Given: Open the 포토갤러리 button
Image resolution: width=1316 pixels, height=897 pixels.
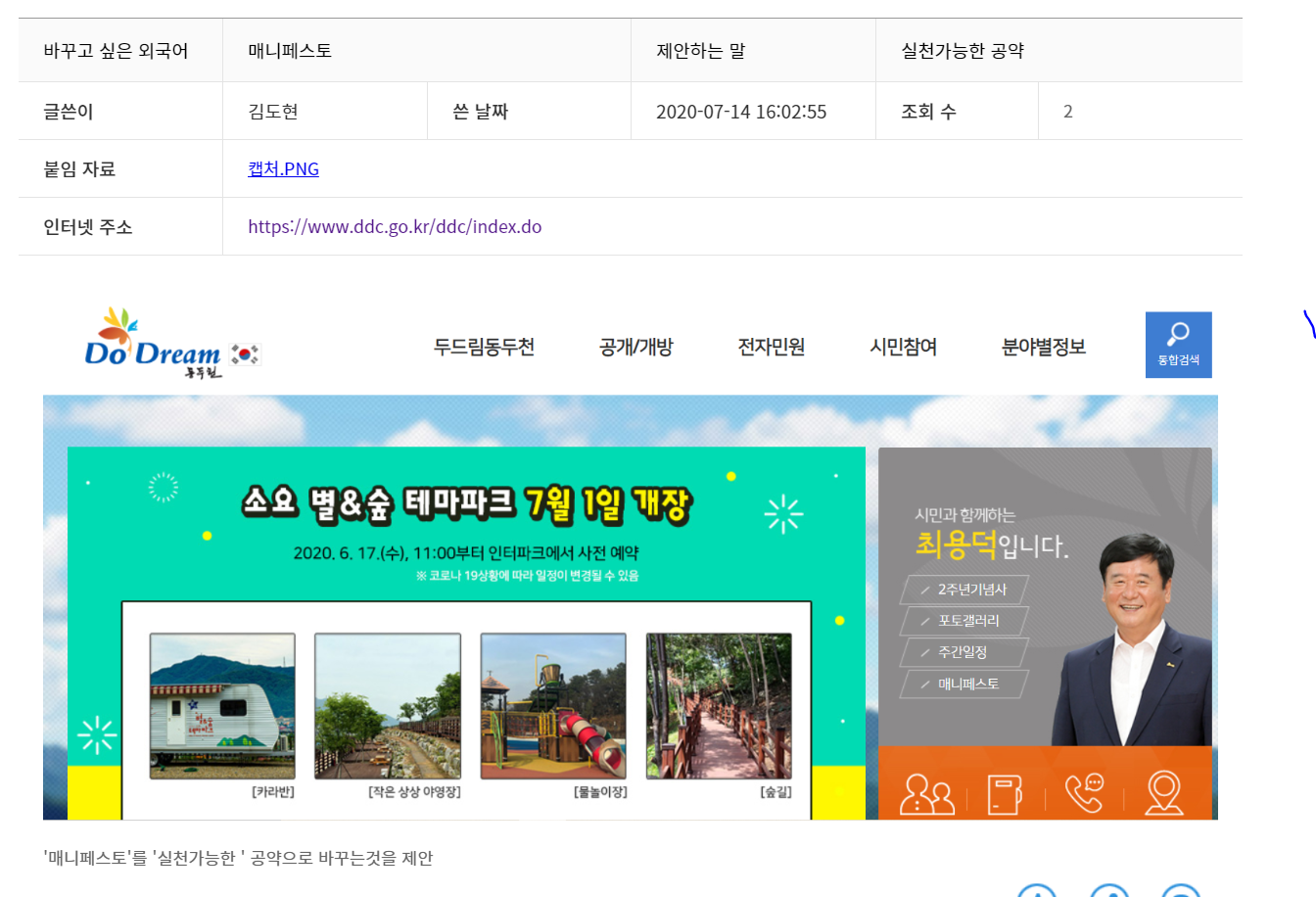Looking at the screenshot, I should point(964,621).
